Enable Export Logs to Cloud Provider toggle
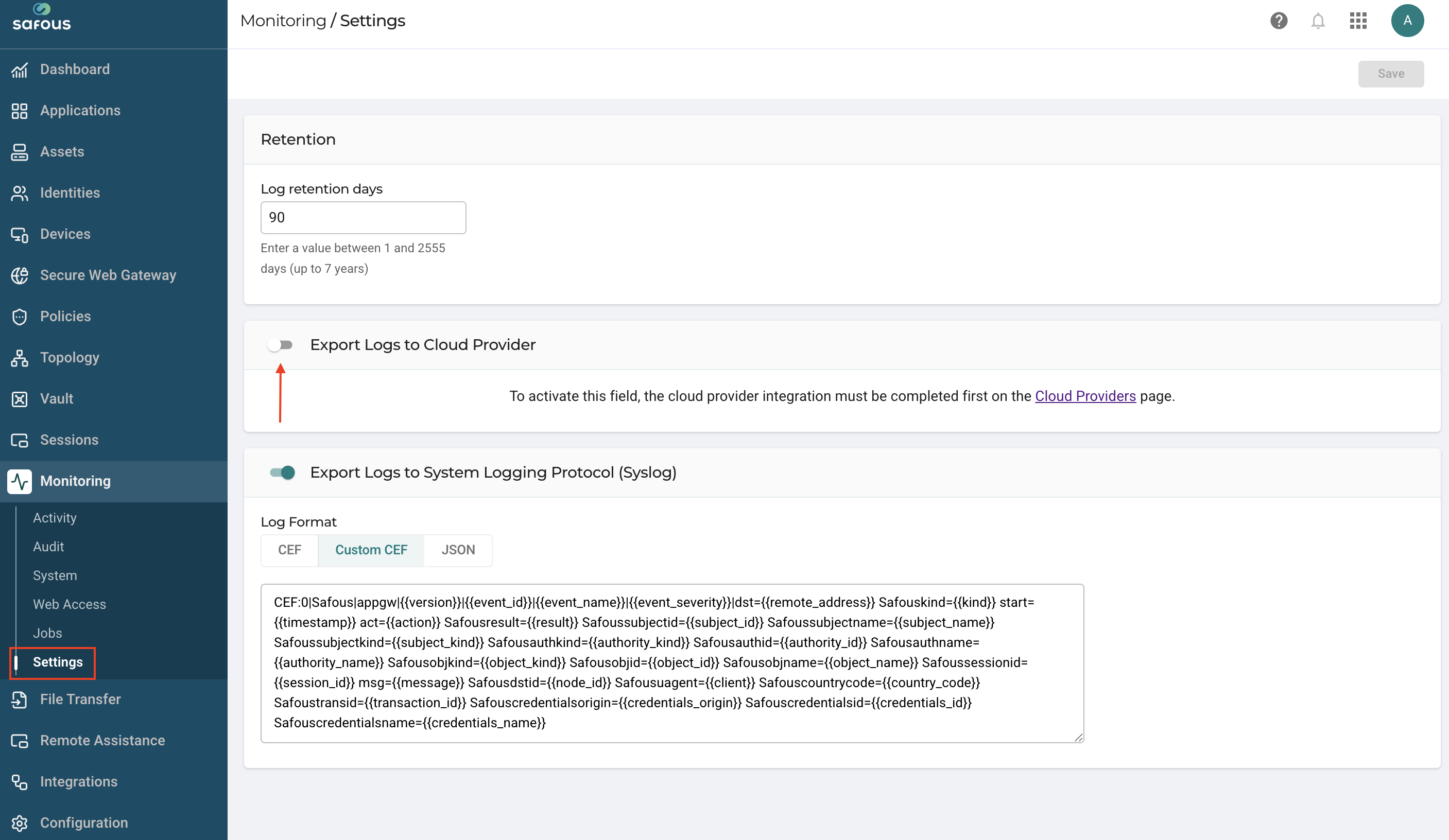This screenshot has height=840, width=1449. click(x=281, y=345)
